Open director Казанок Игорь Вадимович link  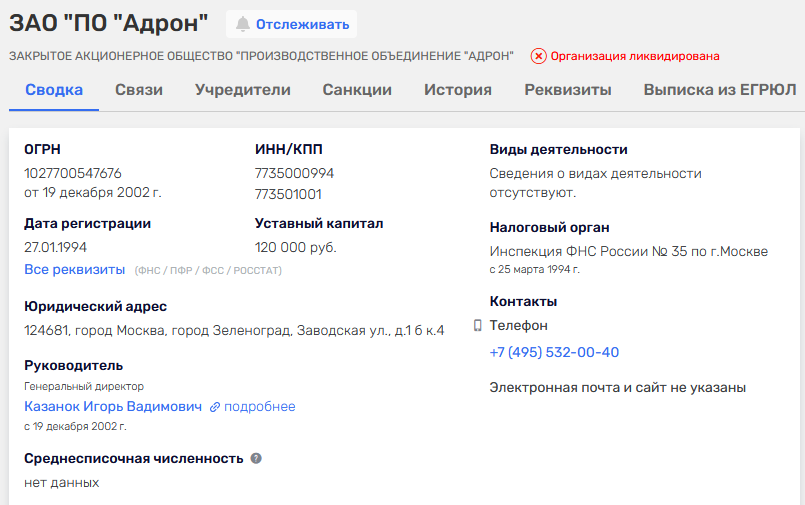coord(113,406)
